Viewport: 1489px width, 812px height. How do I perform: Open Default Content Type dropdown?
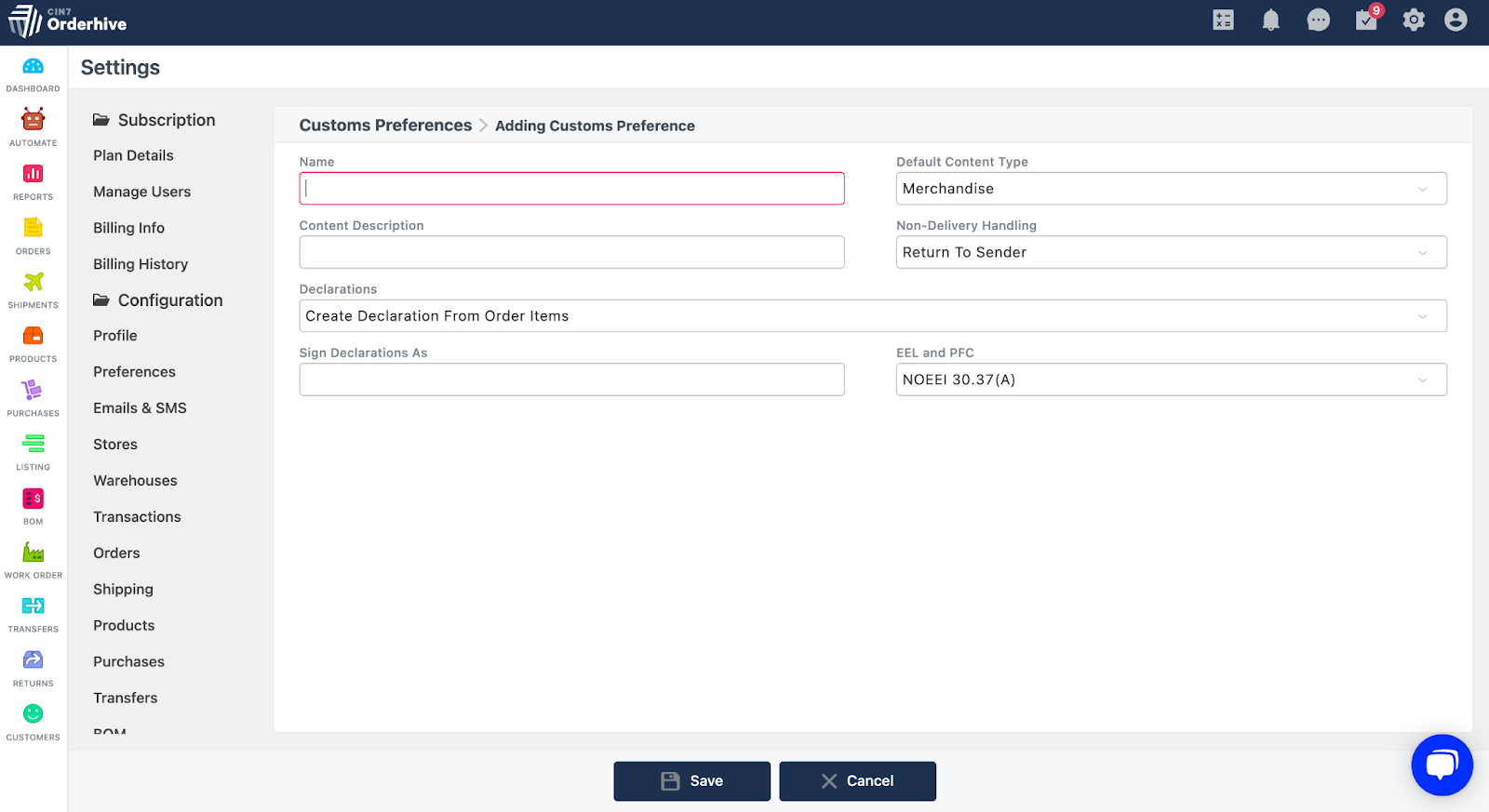click(x=1171, y=189)
